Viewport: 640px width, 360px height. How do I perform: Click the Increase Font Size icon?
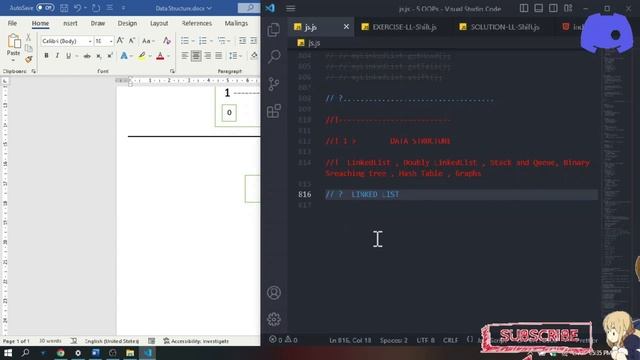coord(120,40)
